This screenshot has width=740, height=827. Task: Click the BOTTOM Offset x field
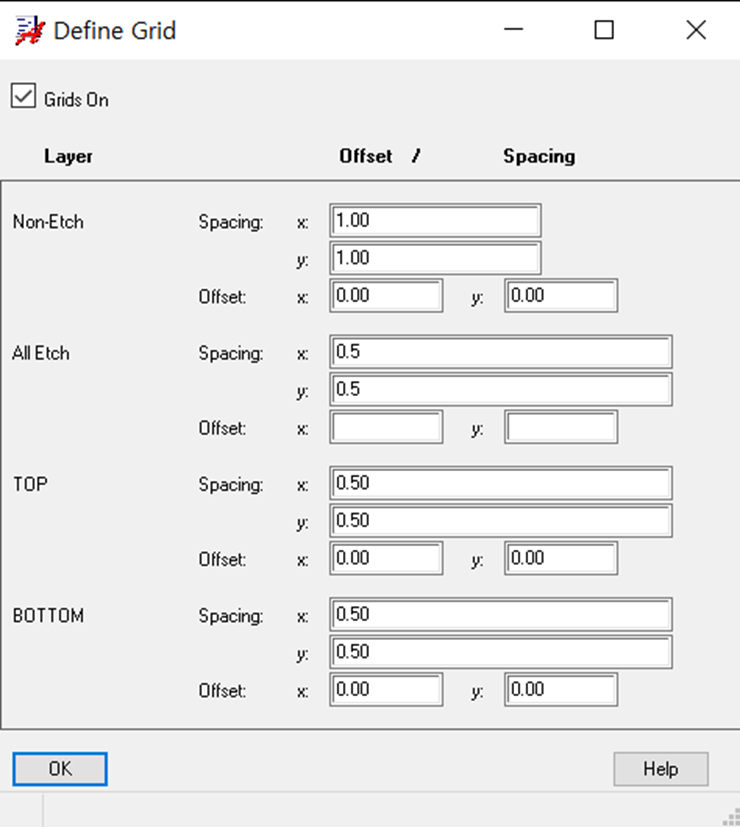pyautogui.click(x=386, y=689)
